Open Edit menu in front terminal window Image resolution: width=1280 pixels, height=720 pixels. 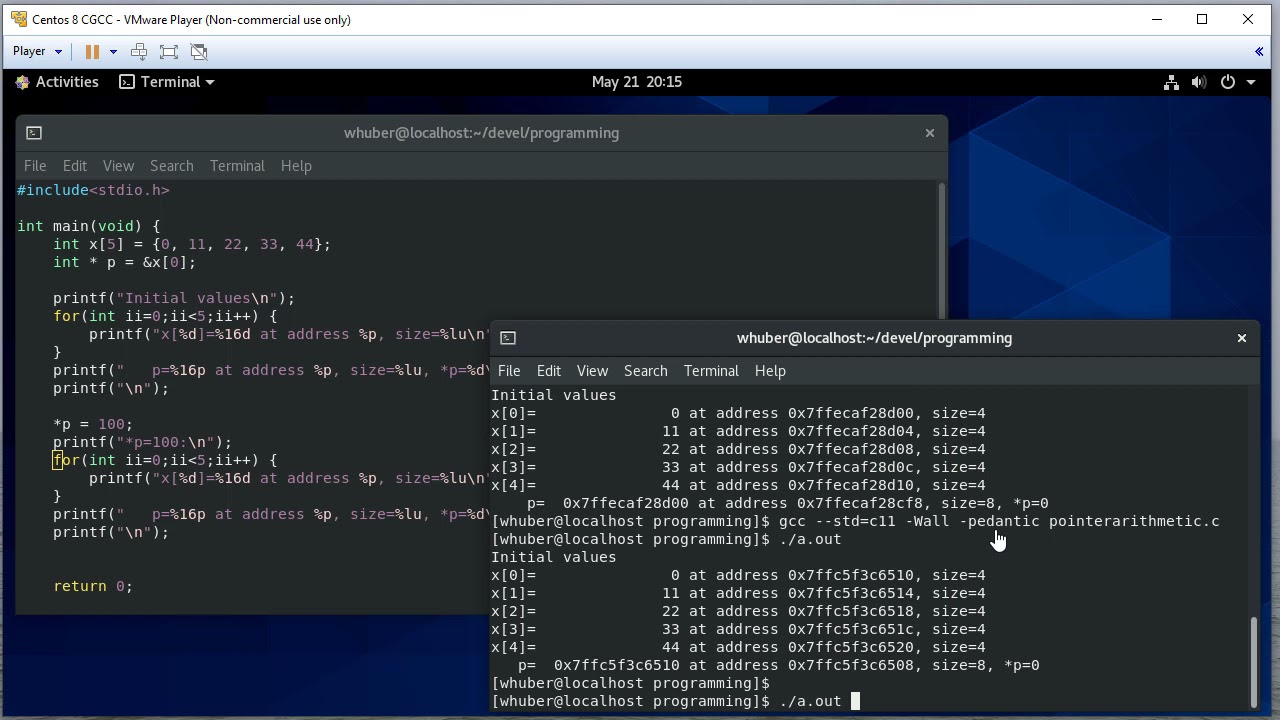pyautogui.click(x=549, y=371)
